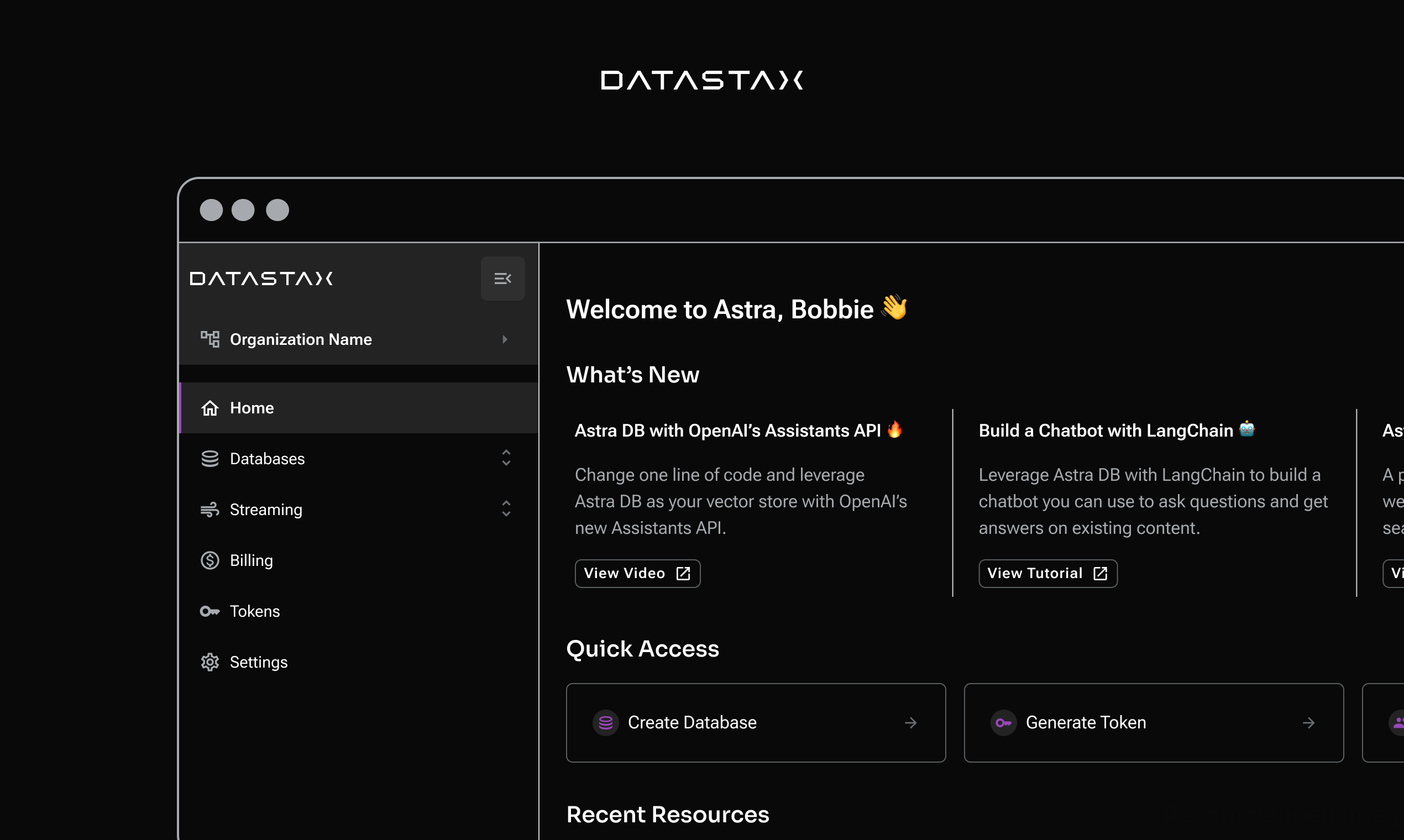
Task: Click the purple key icon on Generate Token
Action: [1004, 723]
